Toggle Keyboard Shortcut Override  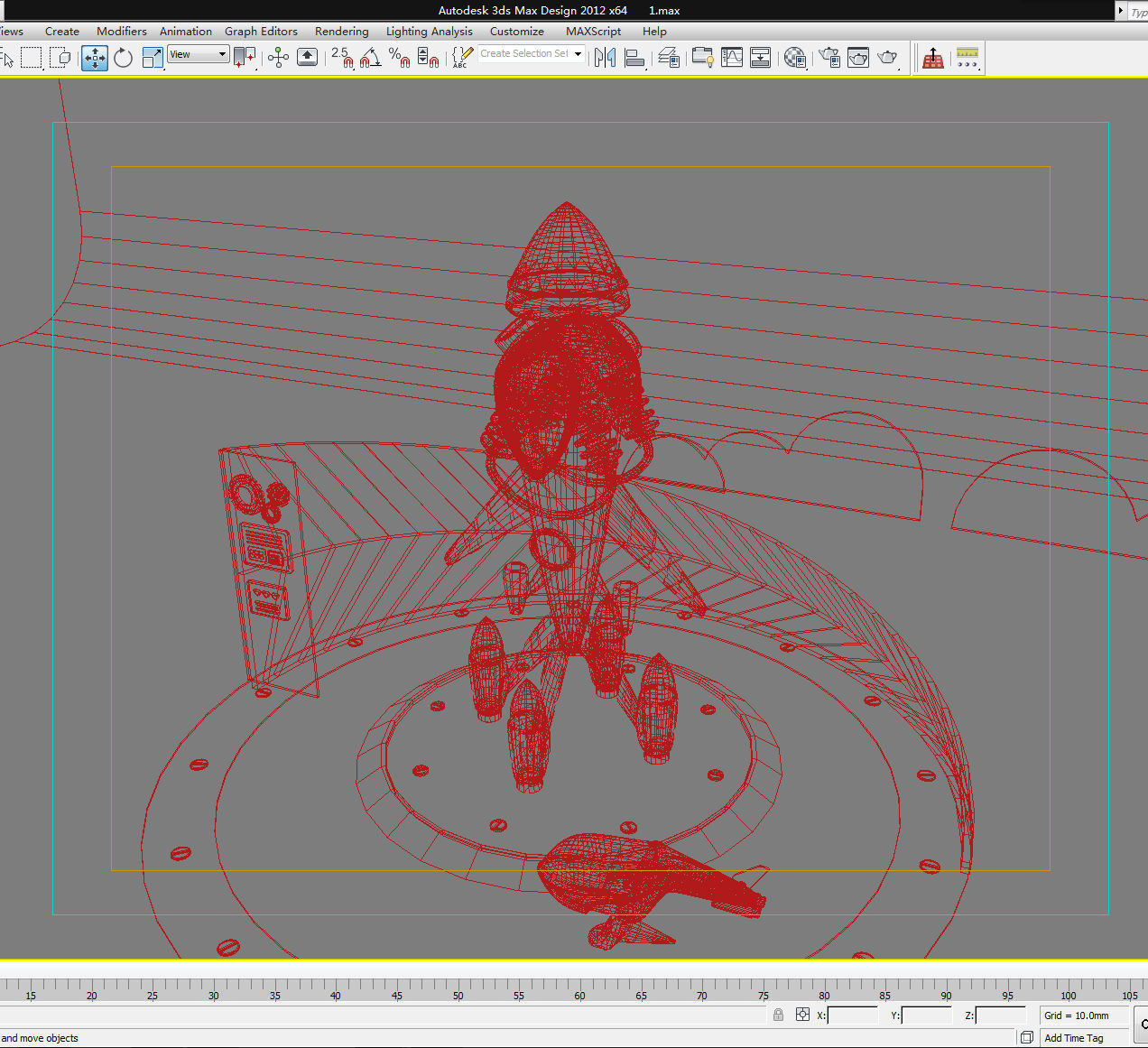point(308,58)
